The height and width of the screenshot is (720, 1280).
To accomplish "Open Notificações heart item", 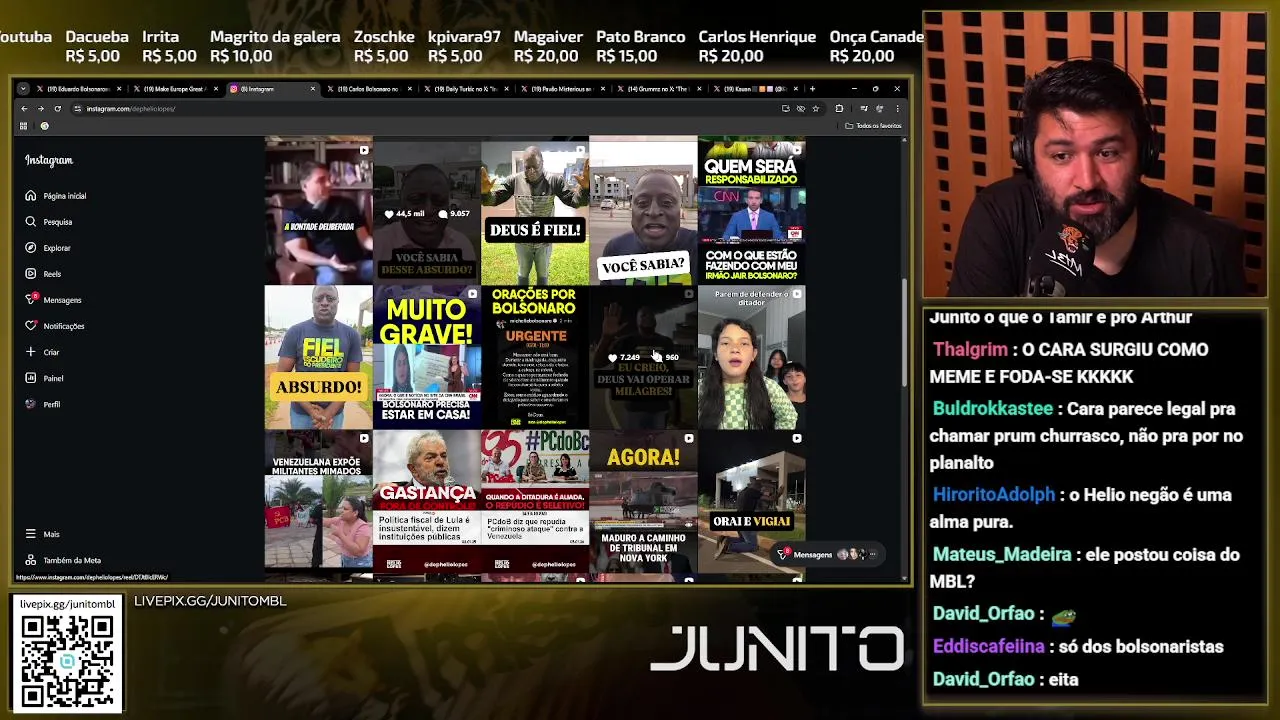I will point(55,326).
